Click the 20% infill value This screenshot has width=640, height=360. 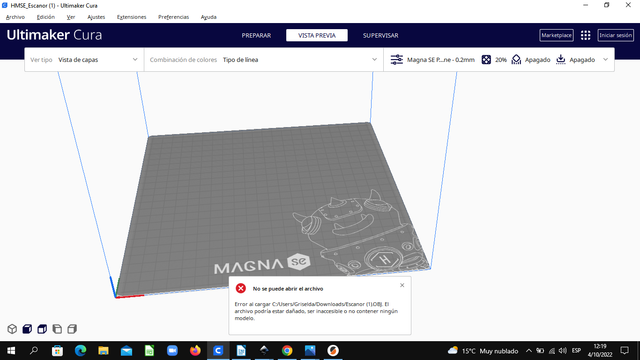[501, 60]
